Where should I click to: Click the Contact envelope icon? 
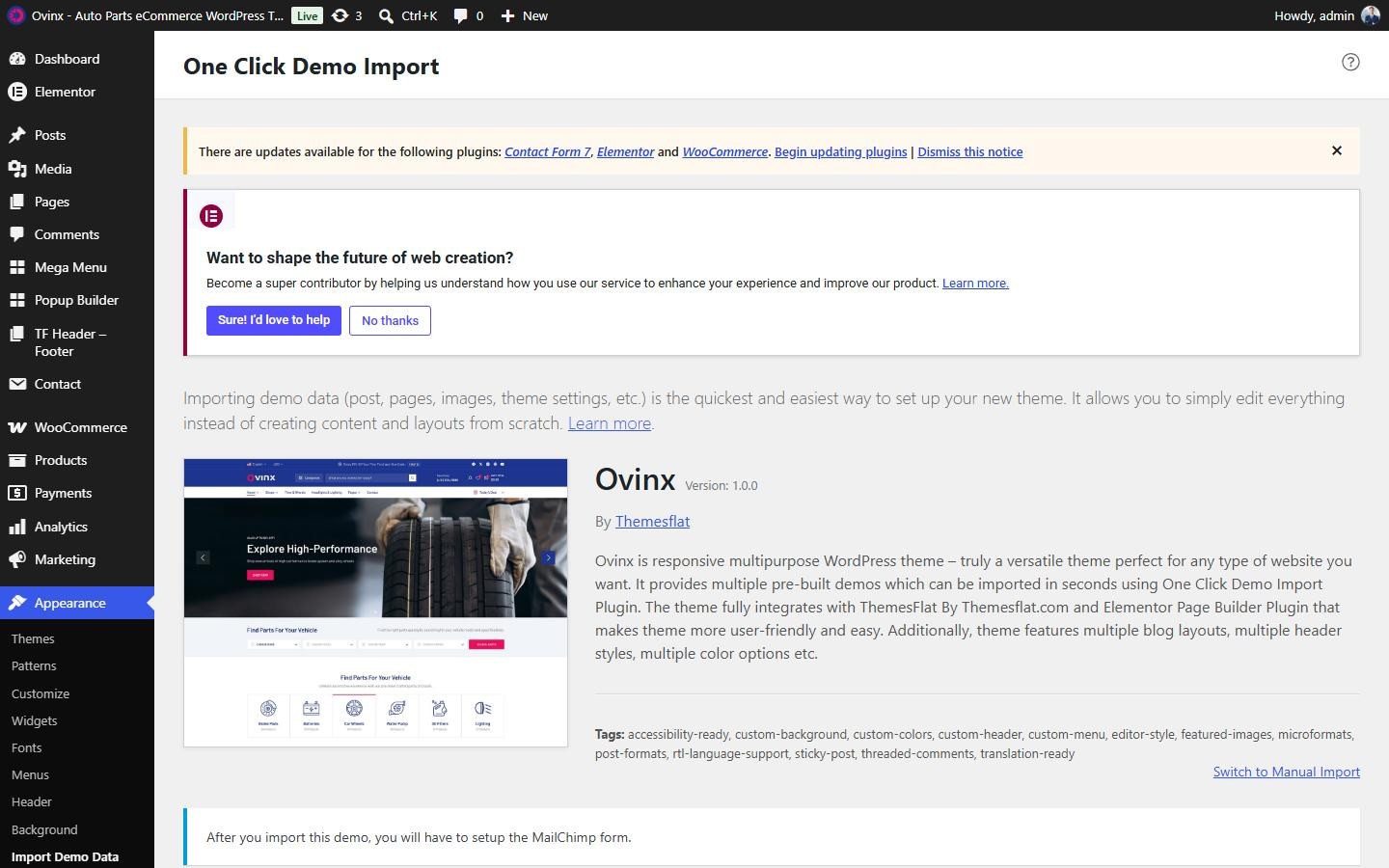click(x=17, y=384)
